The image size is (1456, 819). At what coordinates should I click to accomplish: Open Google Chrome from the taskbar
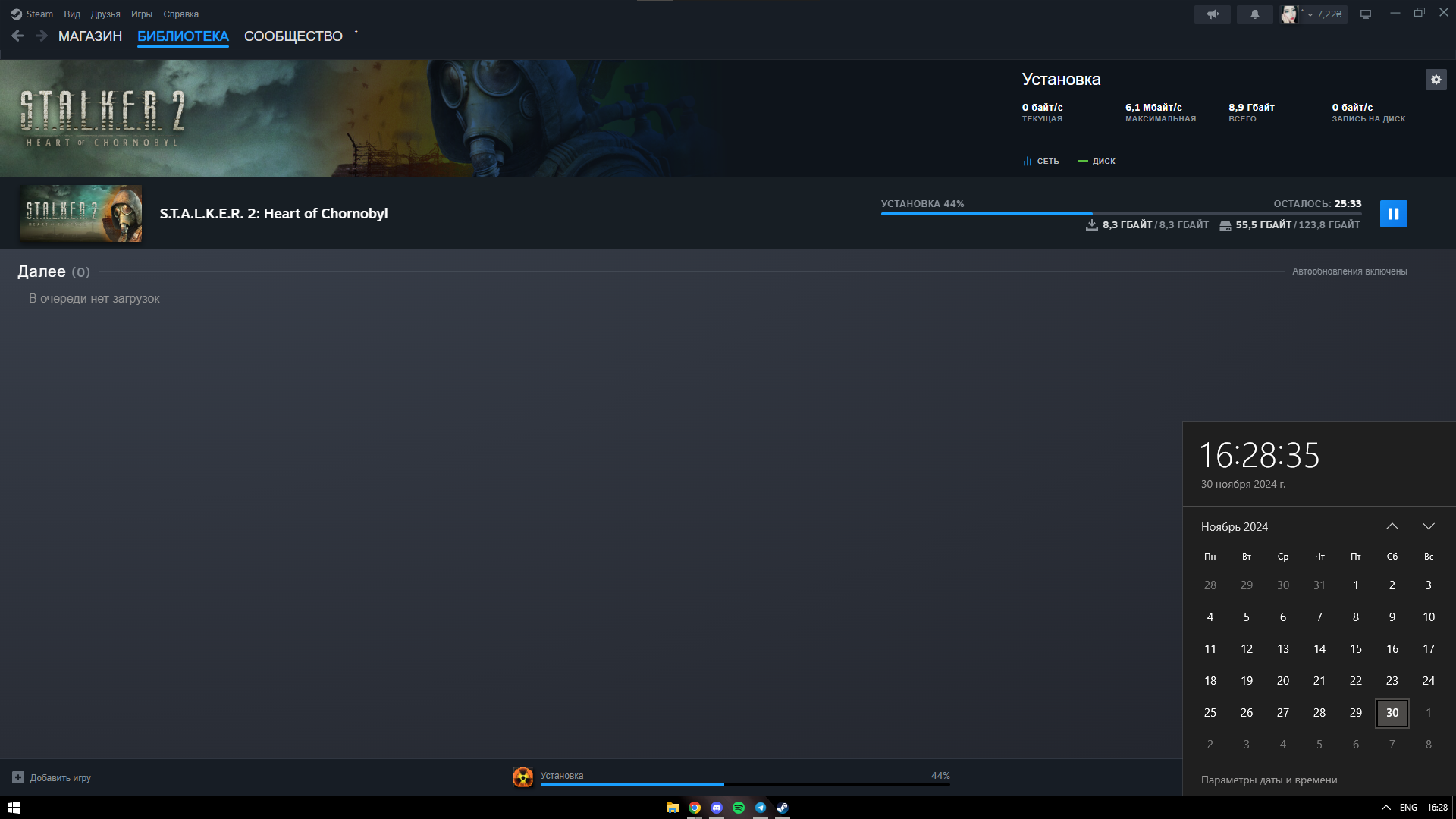pos(695,808)
